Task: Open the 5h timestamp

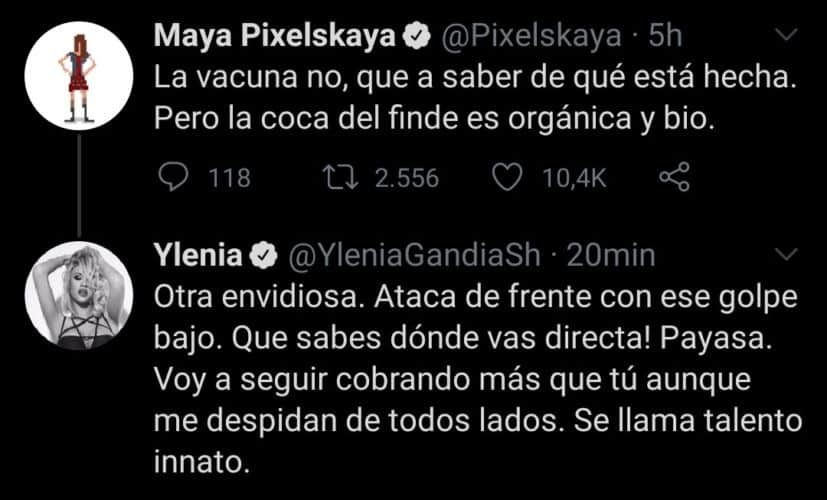Action: click(x=665, y=37)
